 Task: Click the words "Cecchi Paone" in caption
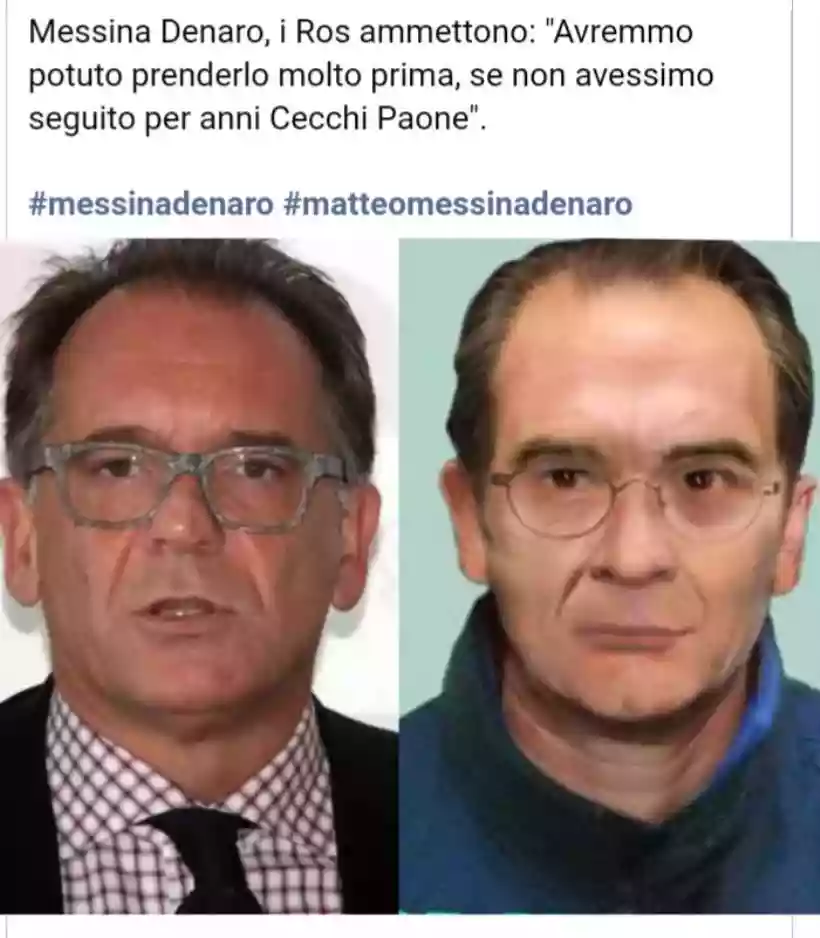368,118
